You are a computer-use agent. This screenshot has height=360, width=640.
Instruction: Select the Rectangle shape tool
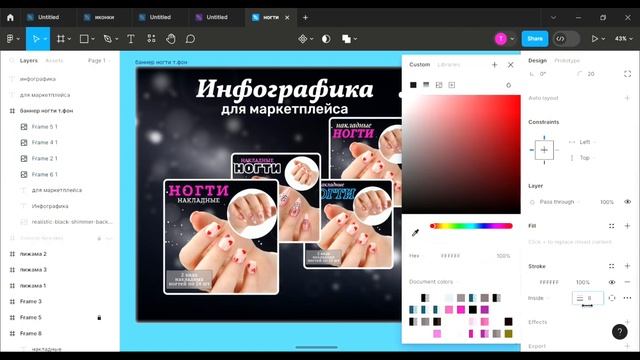tap(84, 39)
